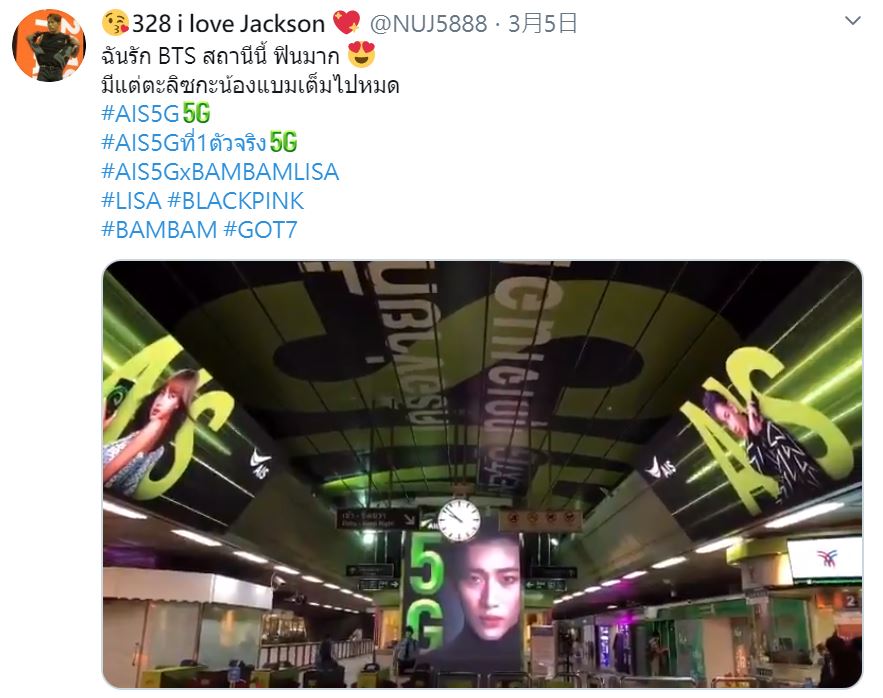Open hashtag #GOT7
Viewport: 883px width, 698px height.
(x=260, y=230)
